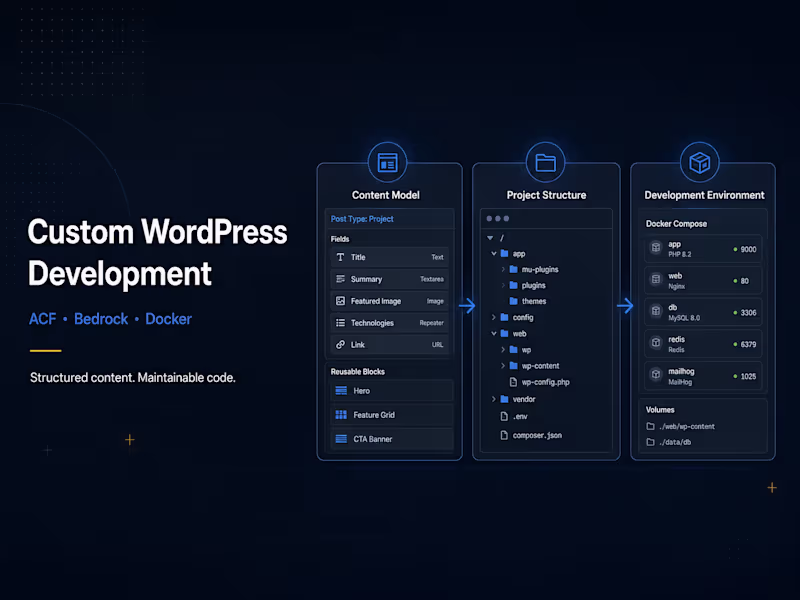Select the Title field text icon

[x=340, y=257]
